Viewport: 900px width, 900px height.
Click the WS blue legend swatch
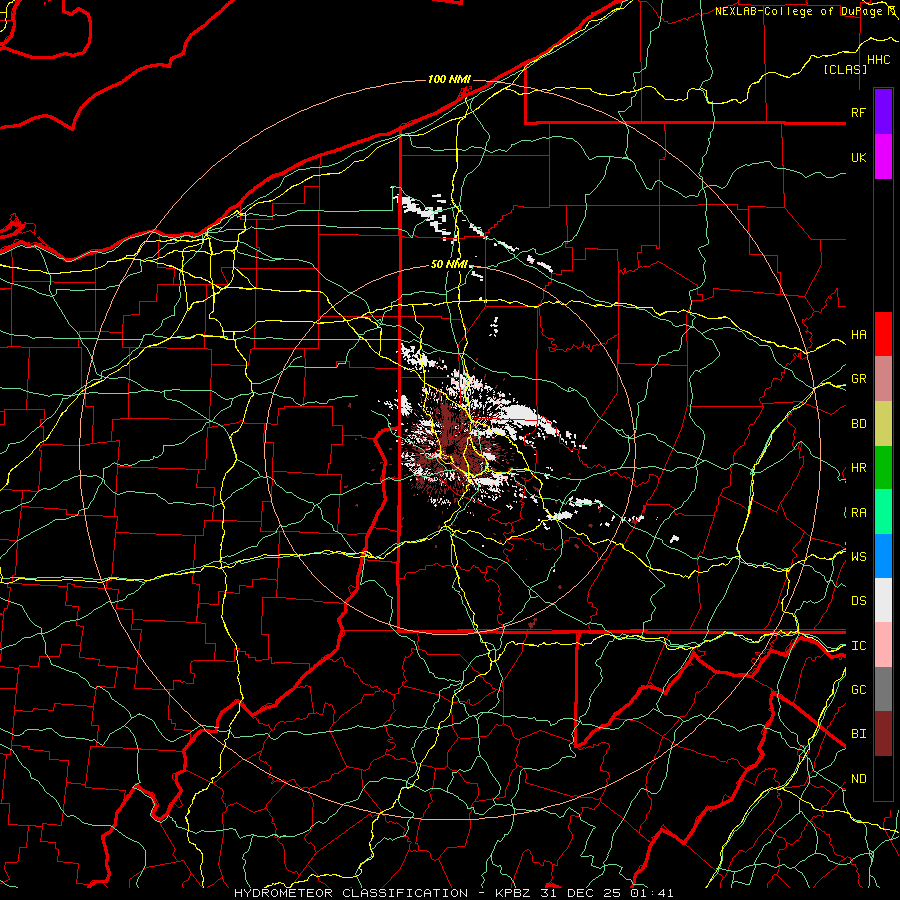tap(883, 556)
